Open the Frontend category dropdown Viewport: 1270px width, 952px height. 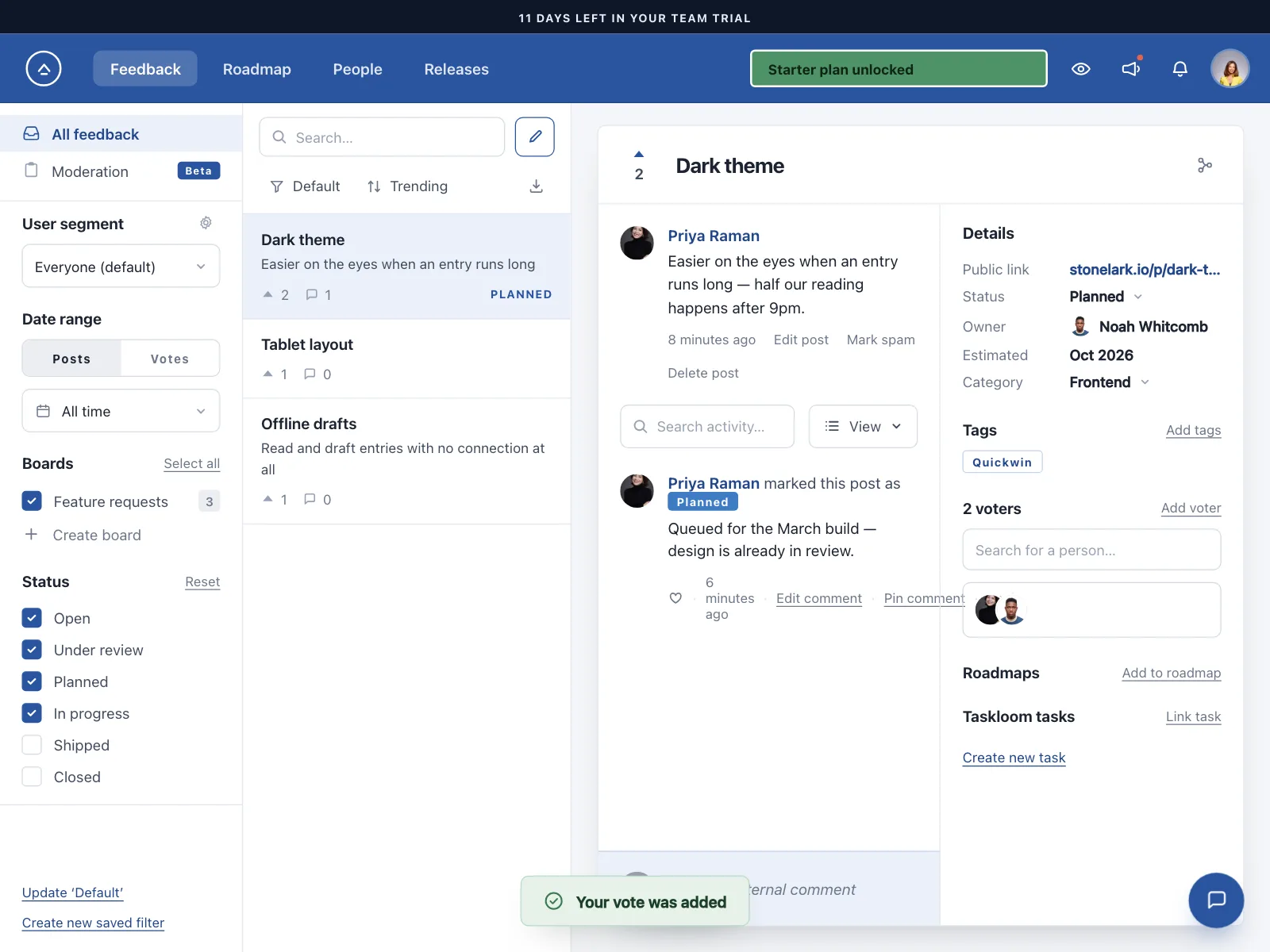tap(1110, 382)
